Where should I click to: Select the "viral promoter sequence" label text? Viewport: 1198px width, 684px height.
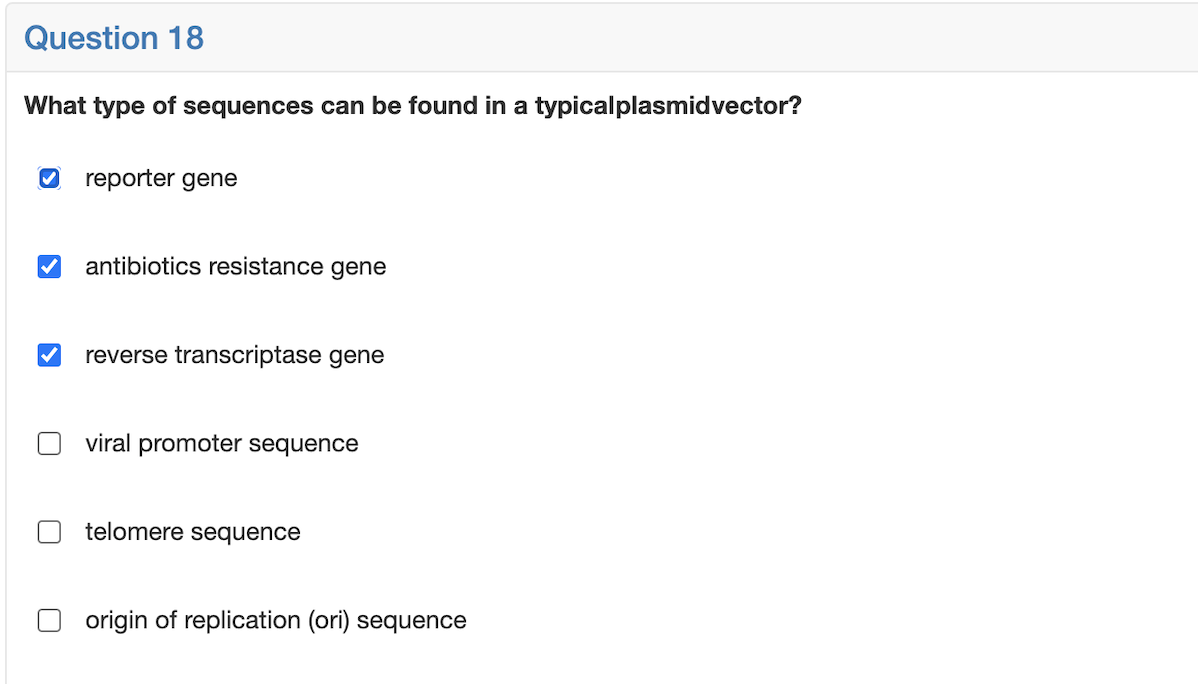(221, 443)
